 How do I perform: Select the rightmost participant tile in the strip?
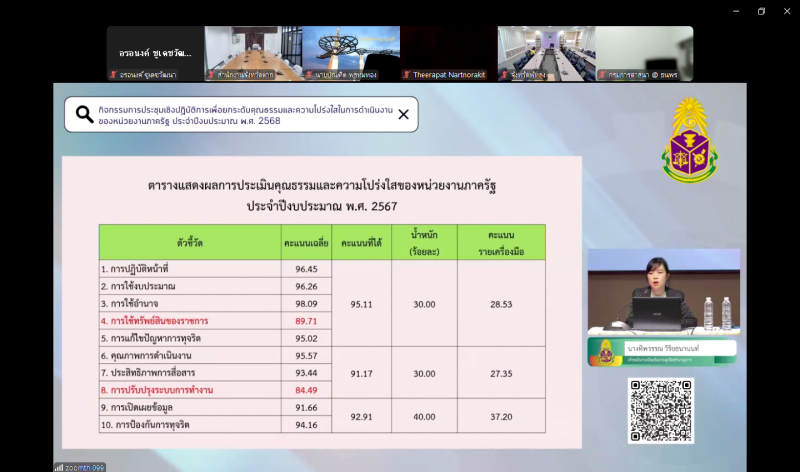coord(644,53)
